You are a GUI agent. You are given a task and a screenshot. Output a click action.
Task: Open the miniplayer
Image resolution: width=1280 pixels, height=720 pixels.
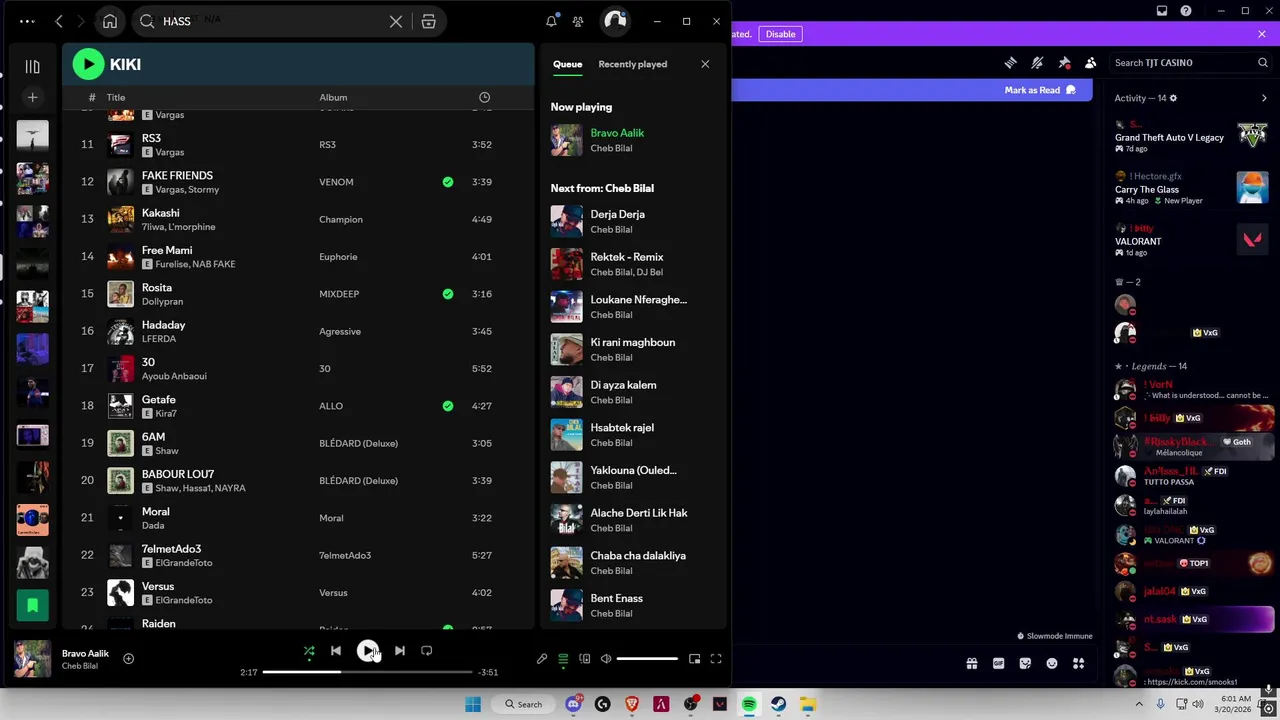695,659
